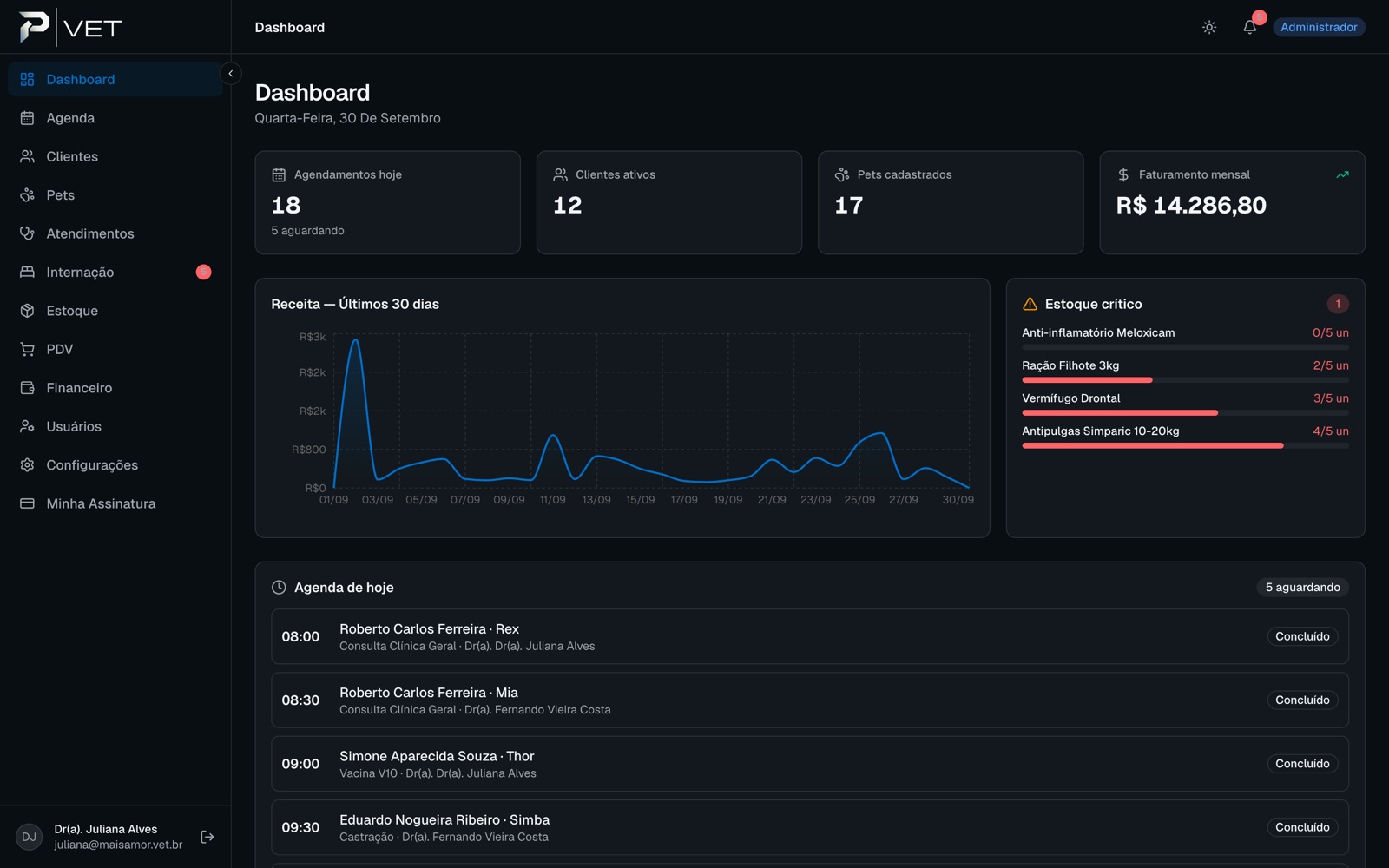
Task: Click the PVET logo
Action: [70, 27]
